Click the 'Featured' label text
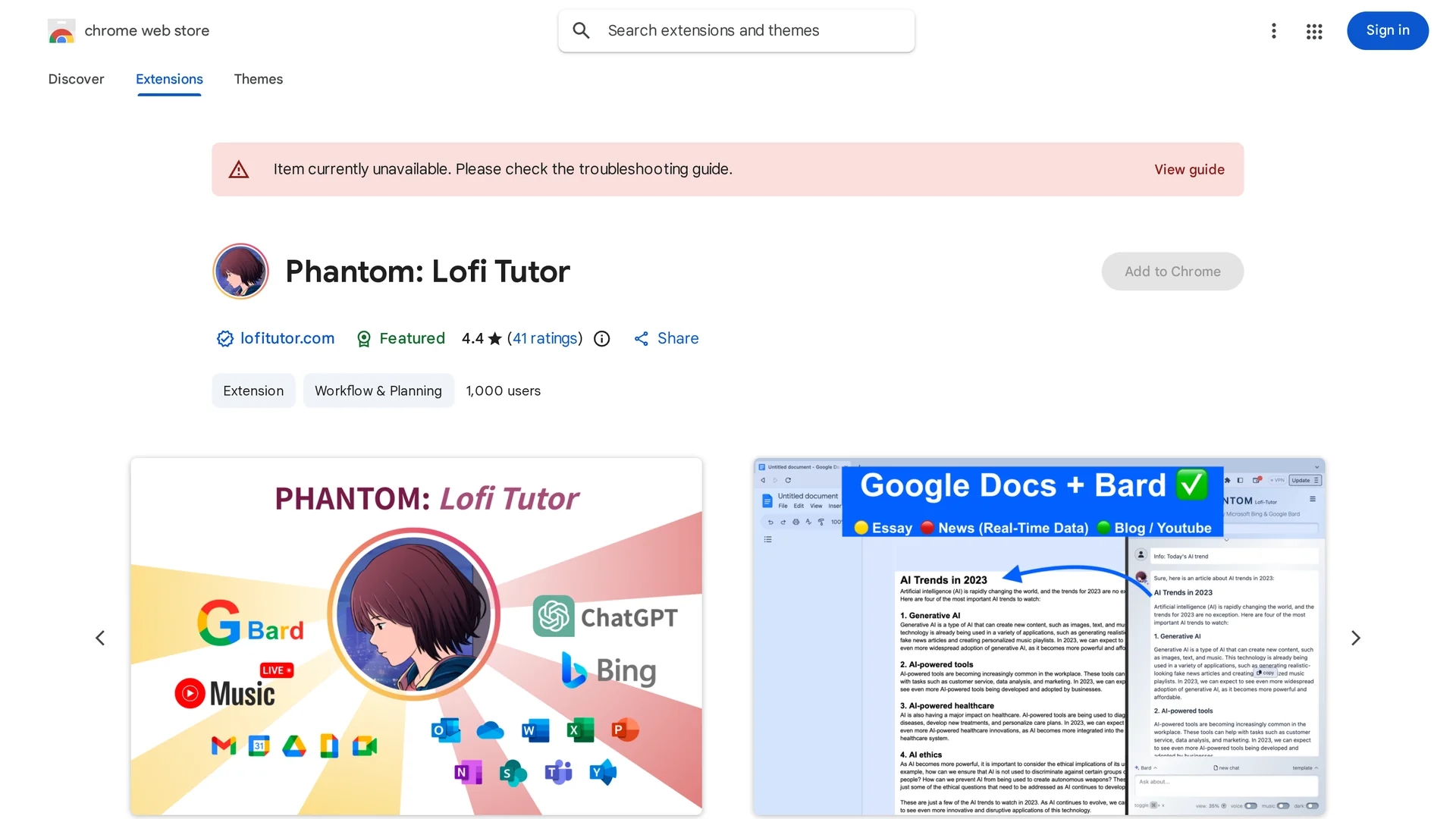 click(x=412, y=338)
